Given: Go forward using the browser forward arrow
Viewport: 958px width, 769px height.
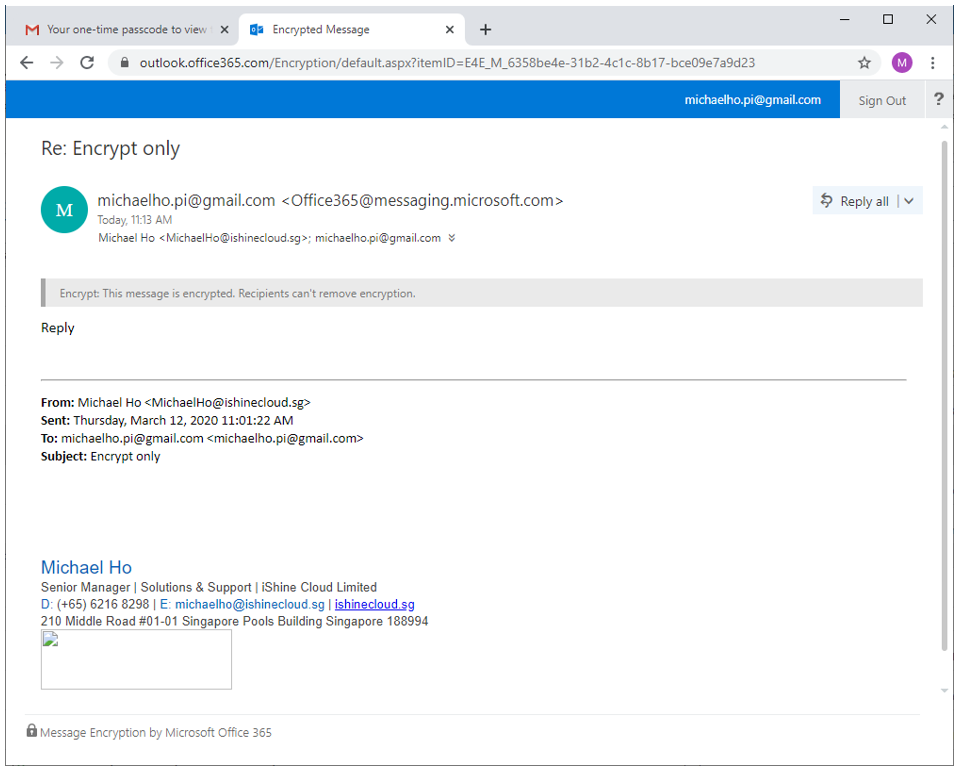Looking at the screenshot, I should click(x=57, y=62).
